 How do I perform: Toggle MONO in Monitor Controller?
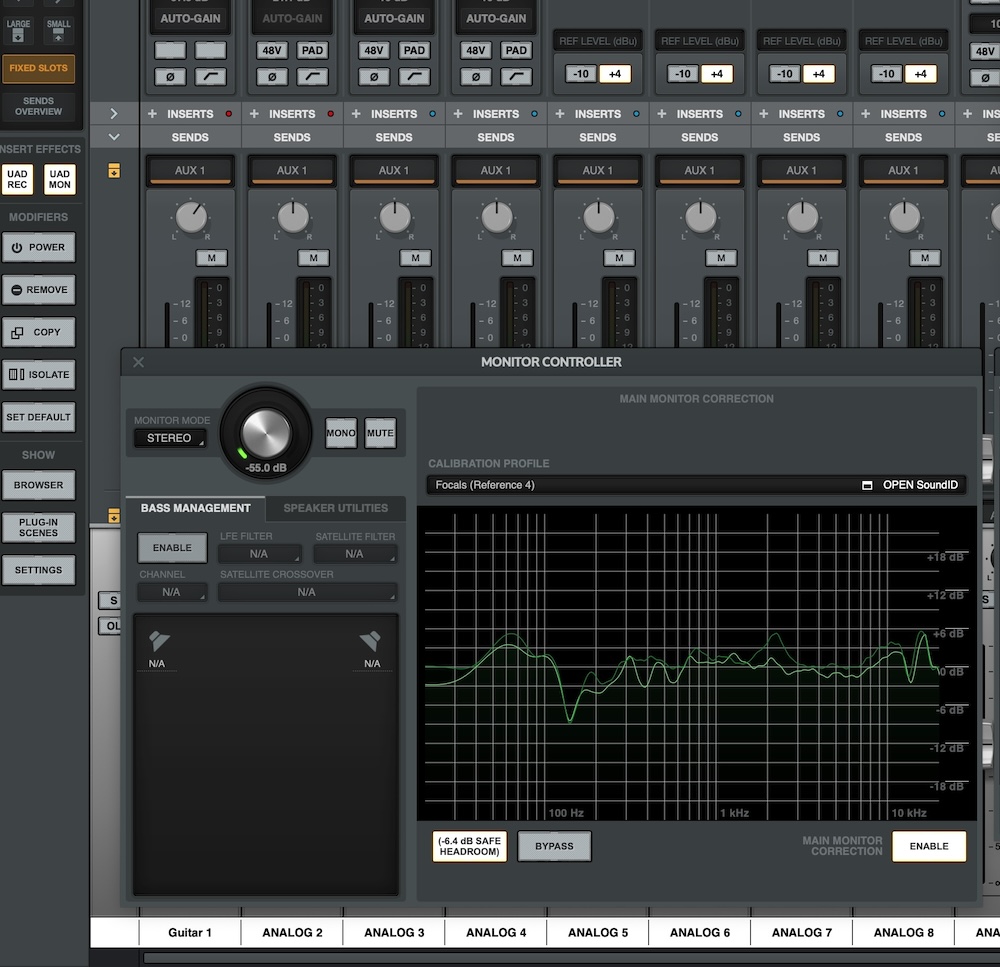pos(341,433)
